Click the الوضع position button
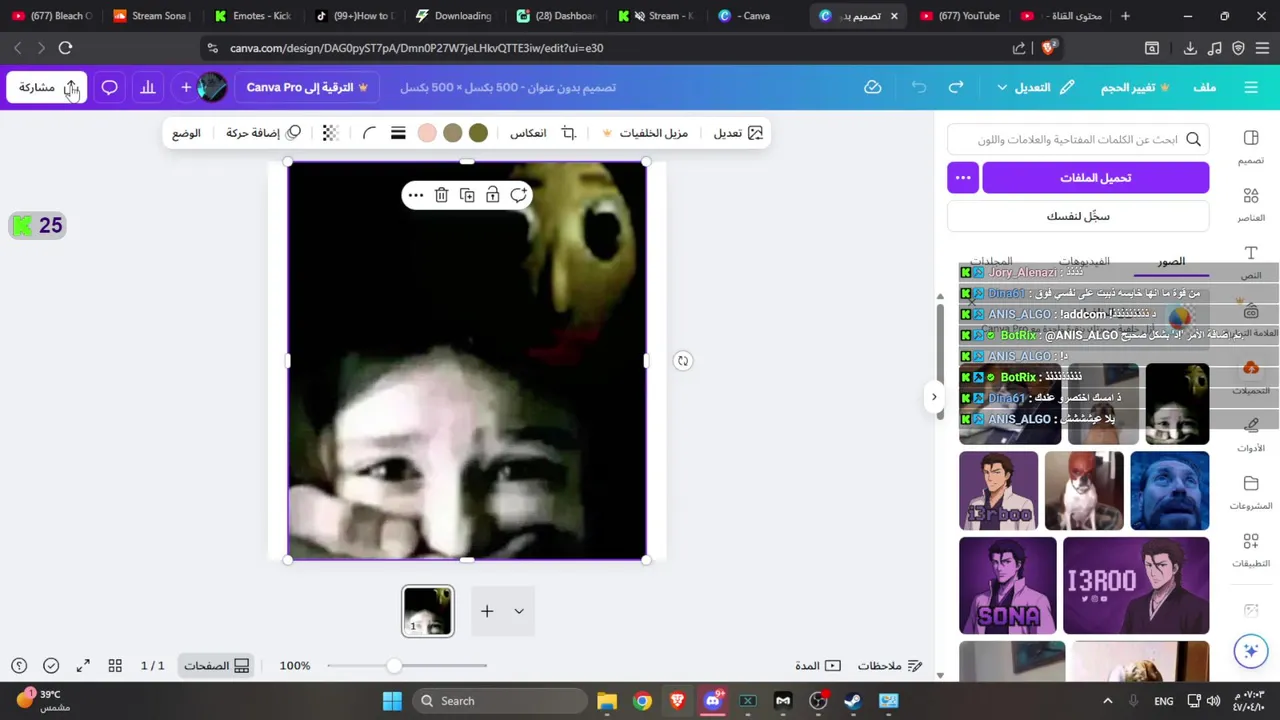Image resolution: width=1280 pixels, height=720 pixels. pos(186,133)
